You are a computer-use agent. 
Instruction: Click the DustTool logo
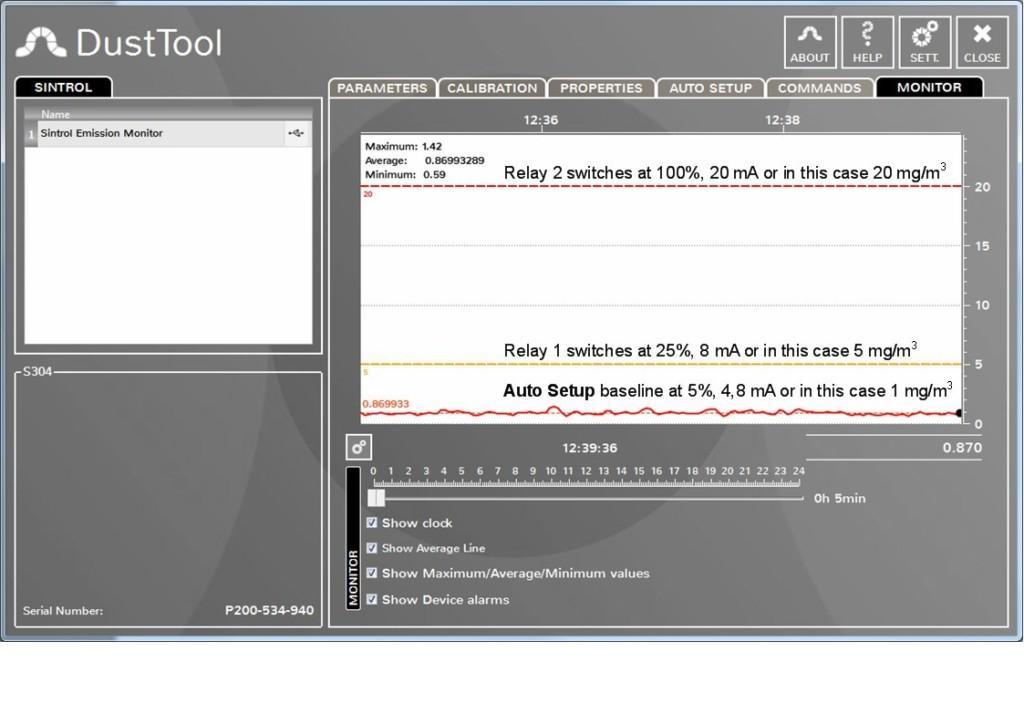119,43
